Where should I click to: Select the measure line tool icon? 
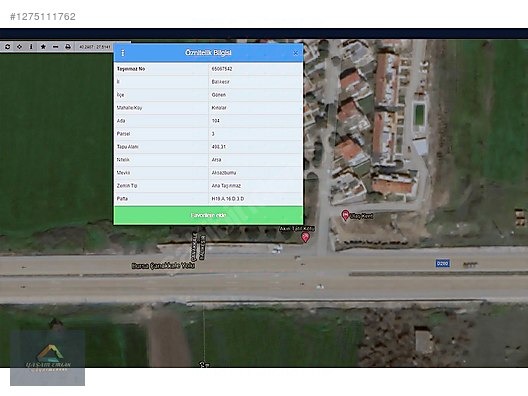[x=56, y=46]
